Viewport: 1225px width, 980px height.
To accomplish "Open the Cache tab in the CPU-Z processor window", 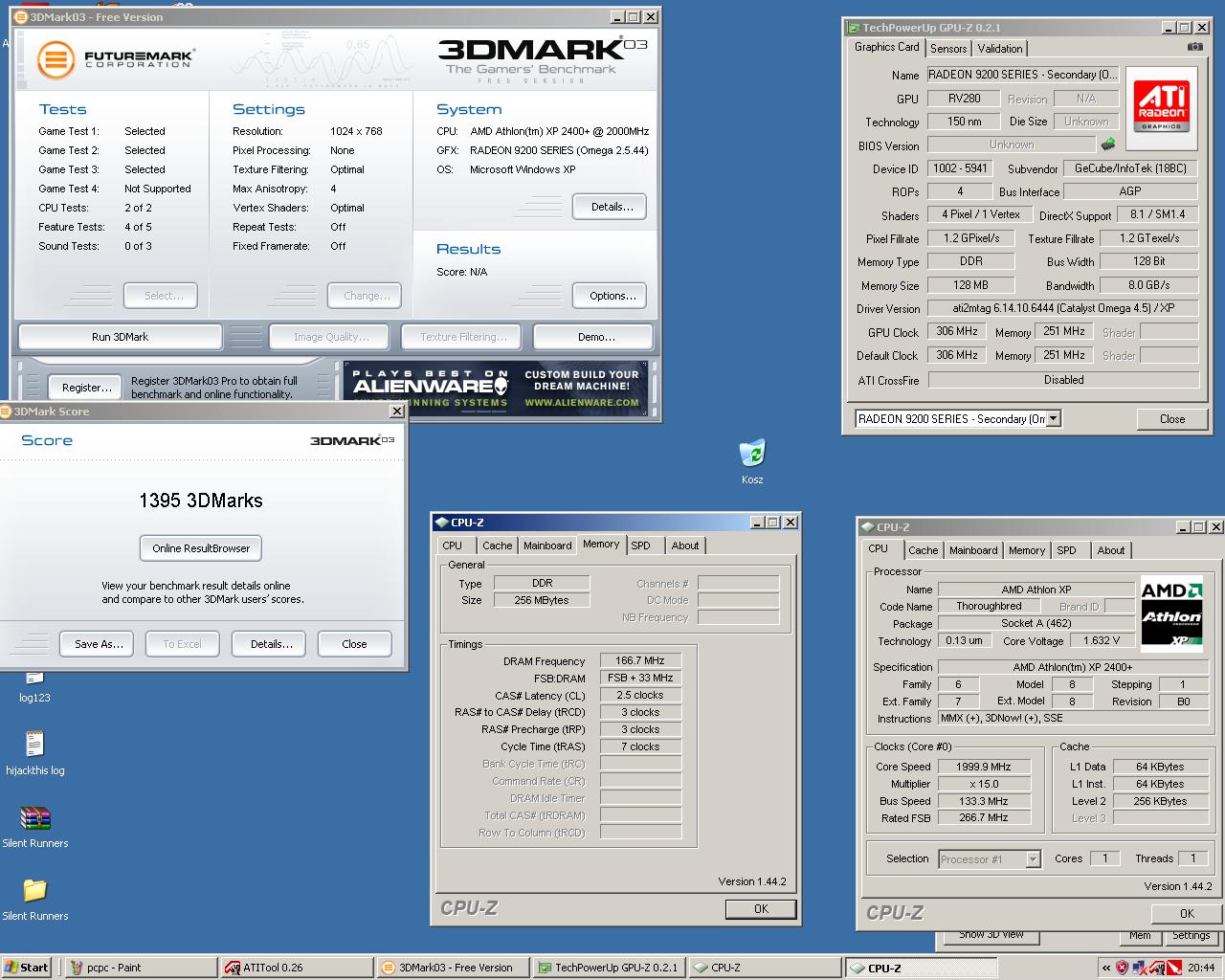I will tap(923, 550).
